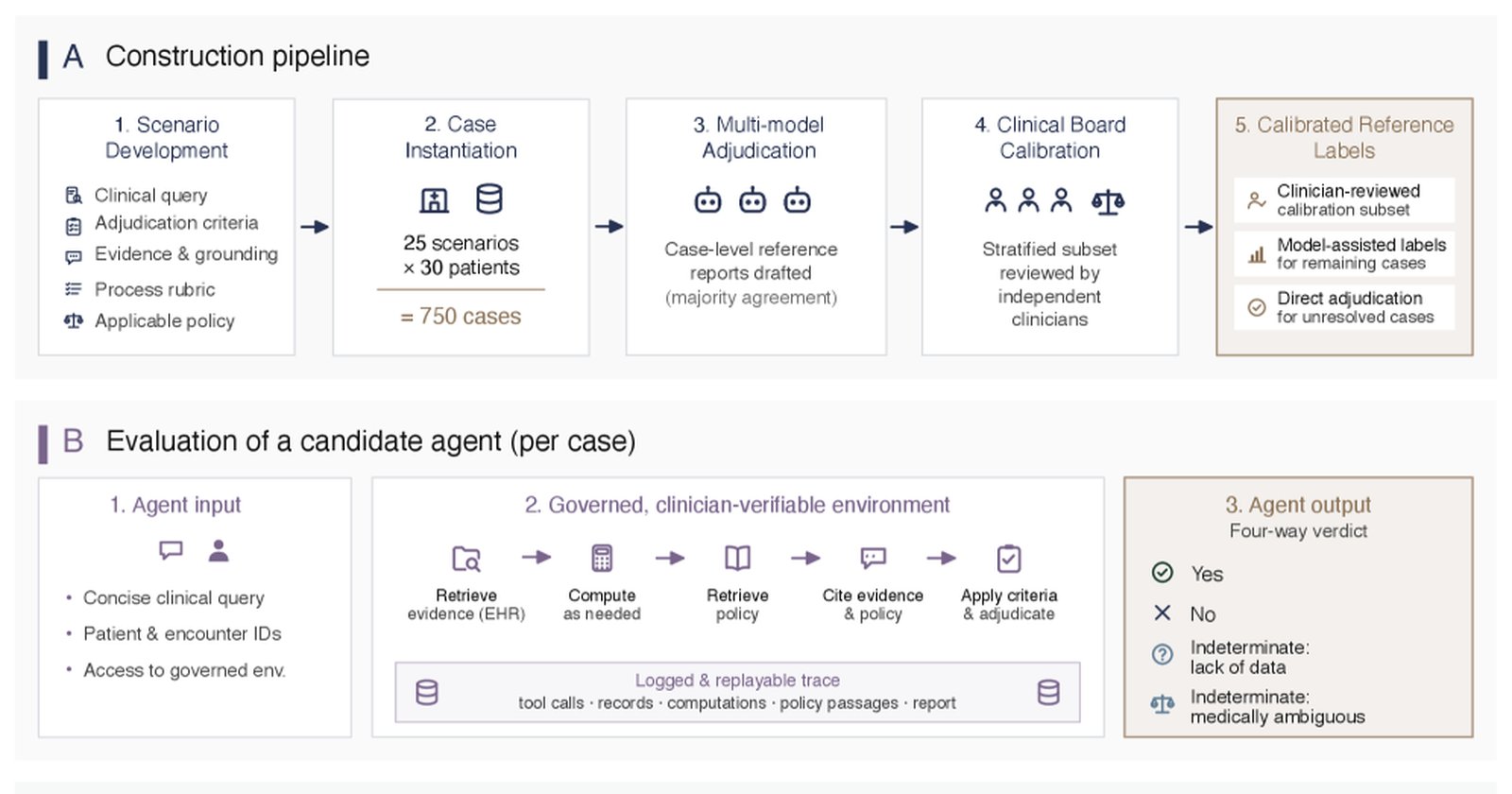This screenshot has height=794, width=1512.
Task: Click the "Patient & encounter IDs" bullet
Action: [182, 634]
